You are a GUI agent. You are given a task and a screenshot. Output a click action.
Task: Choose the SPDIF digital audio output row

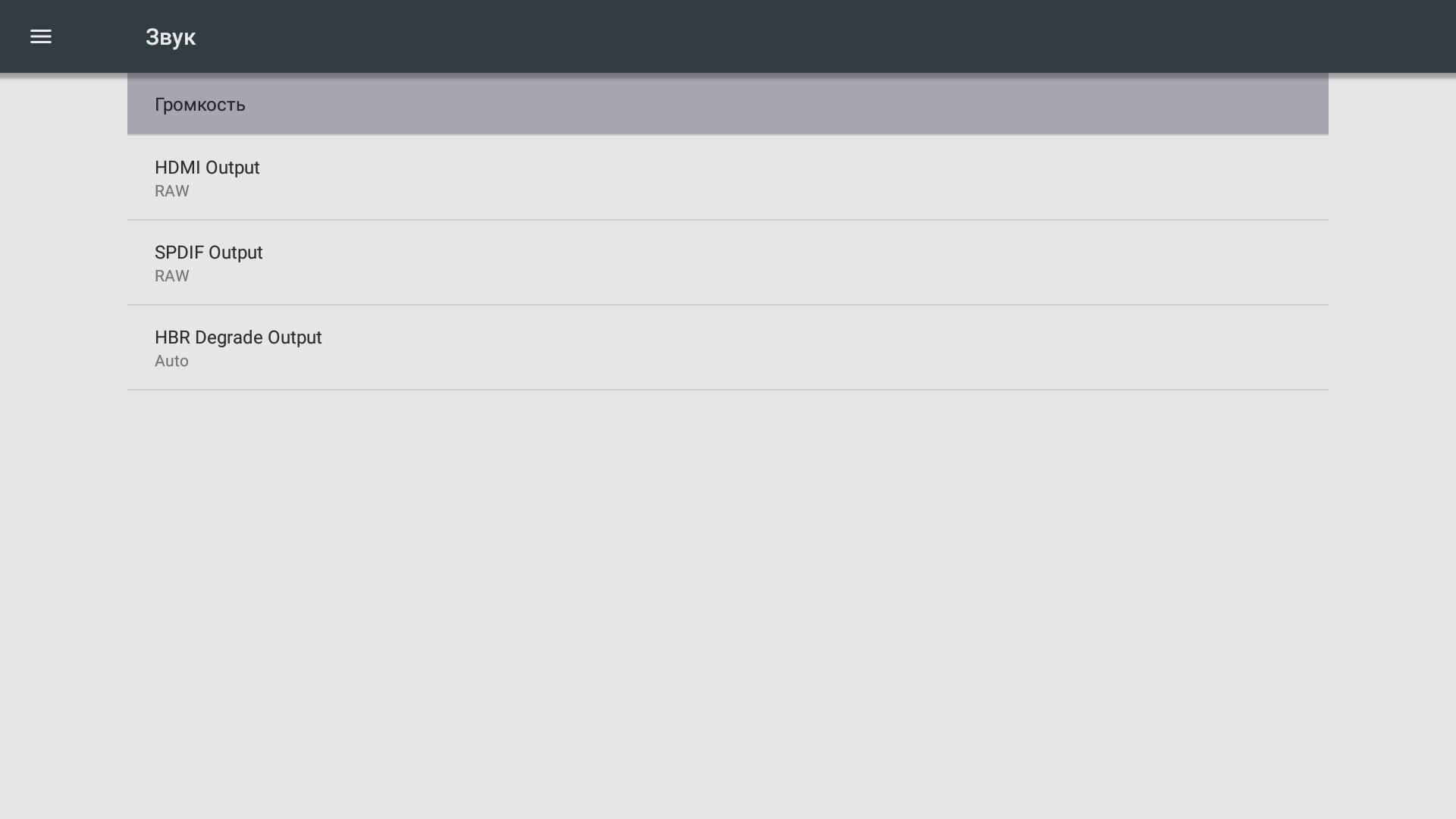click(728, 263)
